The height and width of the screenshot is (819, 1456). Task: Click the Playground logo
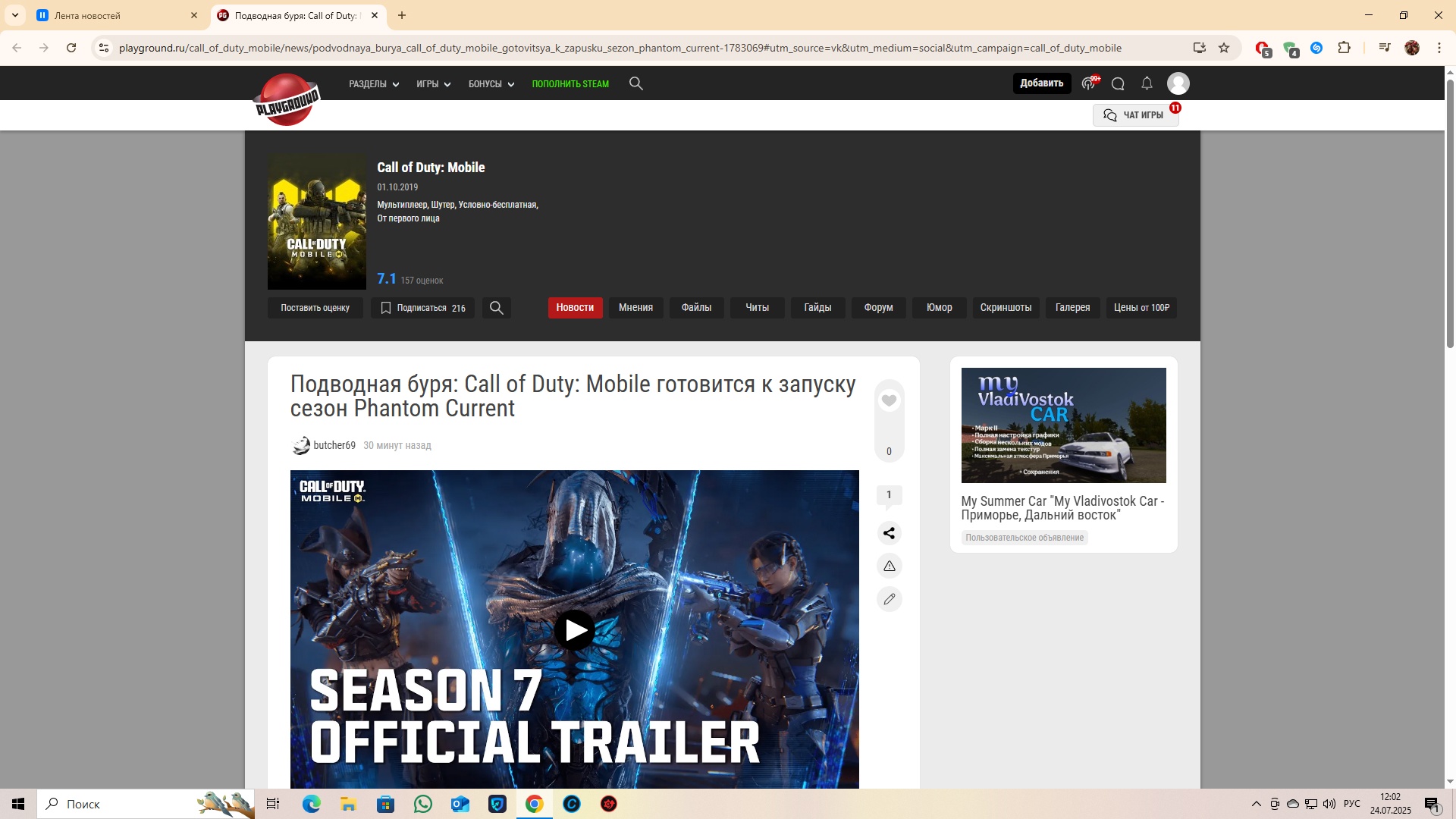pyautogui.click(x=287, y=99)
